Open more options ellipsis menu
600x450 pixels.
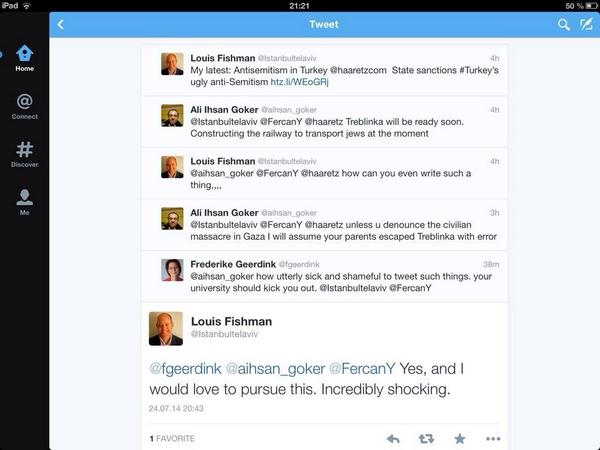[492, 438]
